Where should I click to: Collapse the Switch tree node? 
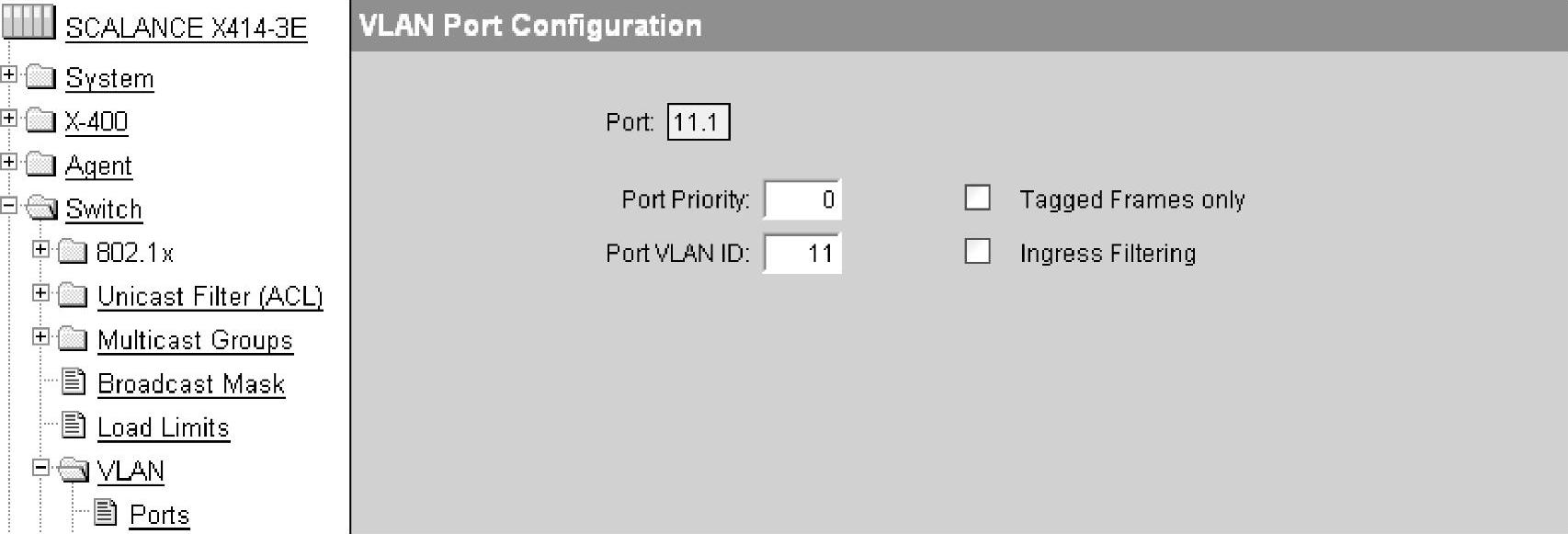click(9, 206)
